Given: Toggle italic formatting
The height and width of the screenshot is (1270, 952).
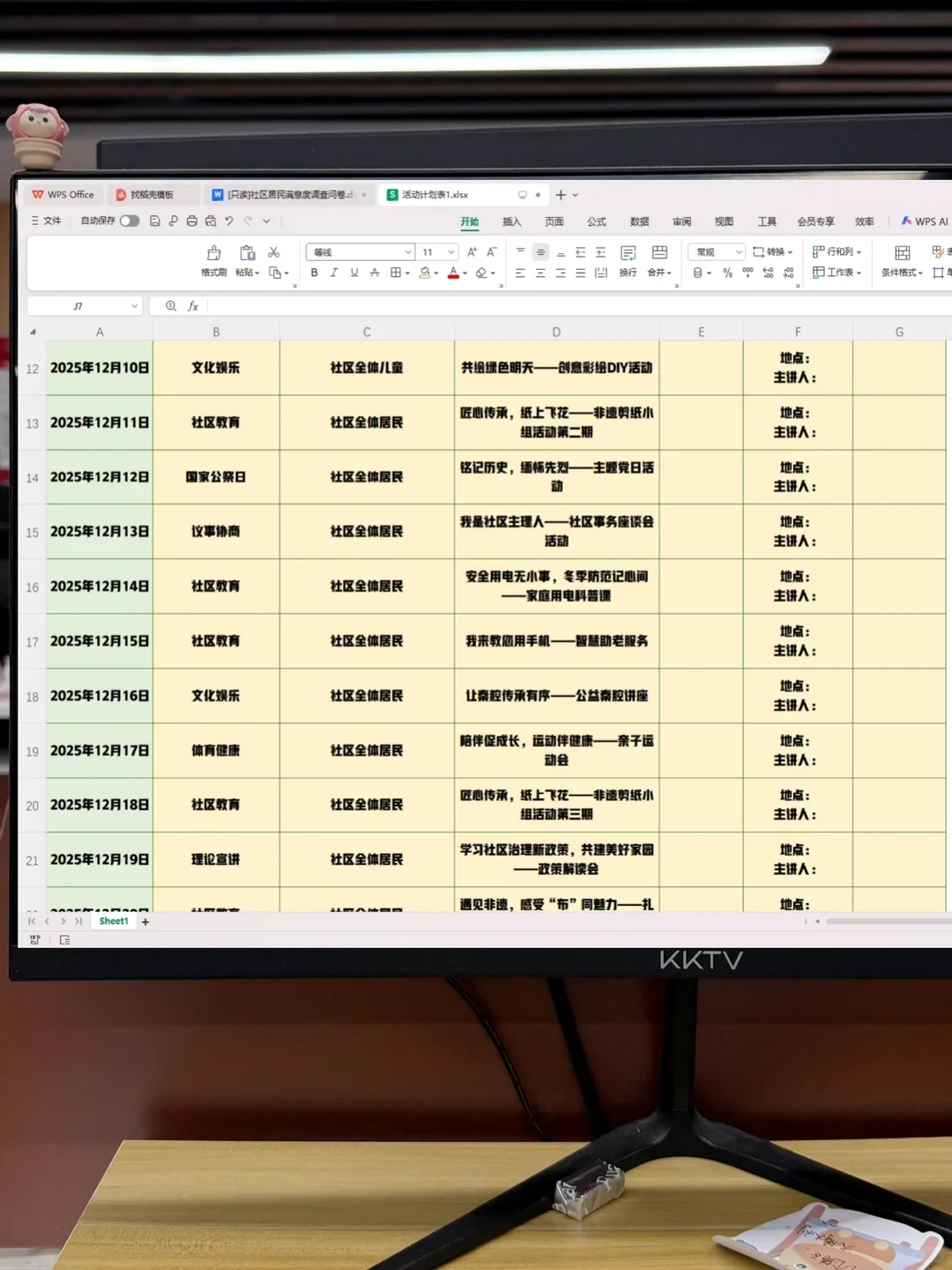Looking at the screenshot, I should [x=334, y=273].
